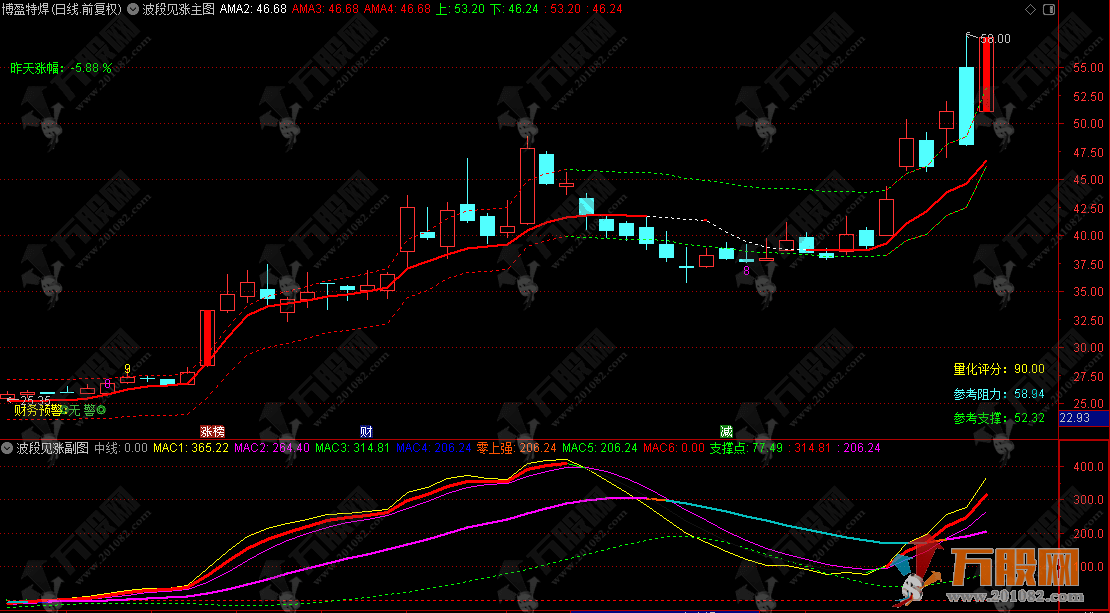Click the magenta 8 signal below candlestick
This screenshot has width=1110, height=613.
[745, 271]
